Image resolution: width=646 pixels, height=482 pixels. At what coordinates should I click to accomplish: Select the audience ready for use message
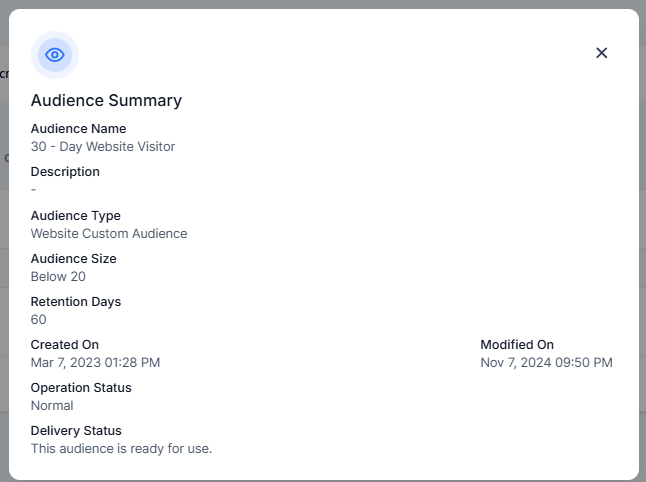pyautogui.click(x=121, y=449)
